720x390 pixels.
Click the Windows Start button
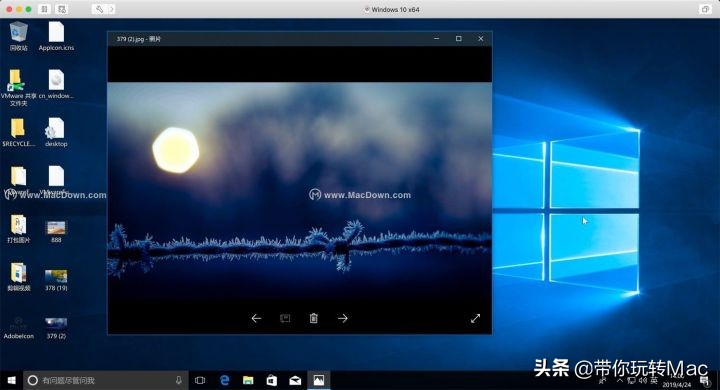(11, 380)
